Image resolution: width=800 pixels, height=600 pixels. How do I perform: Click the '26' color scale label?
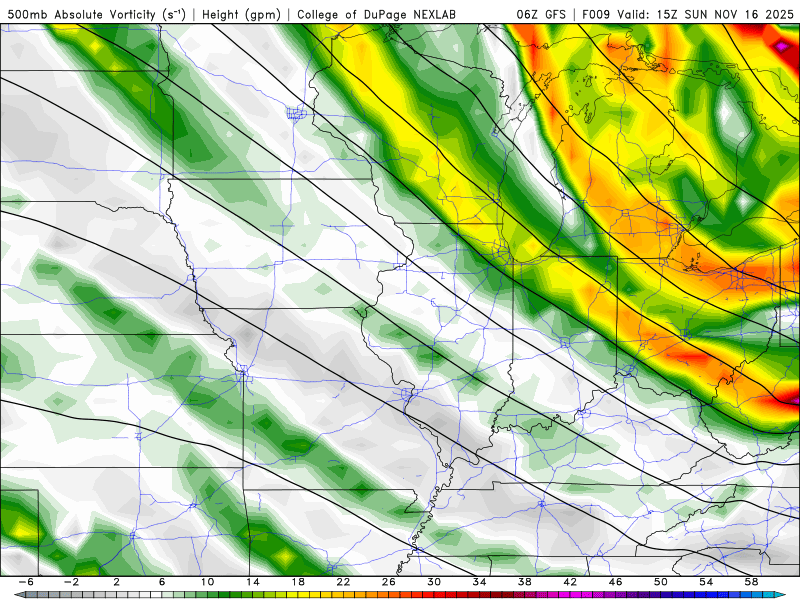click(x=389, y=582)
